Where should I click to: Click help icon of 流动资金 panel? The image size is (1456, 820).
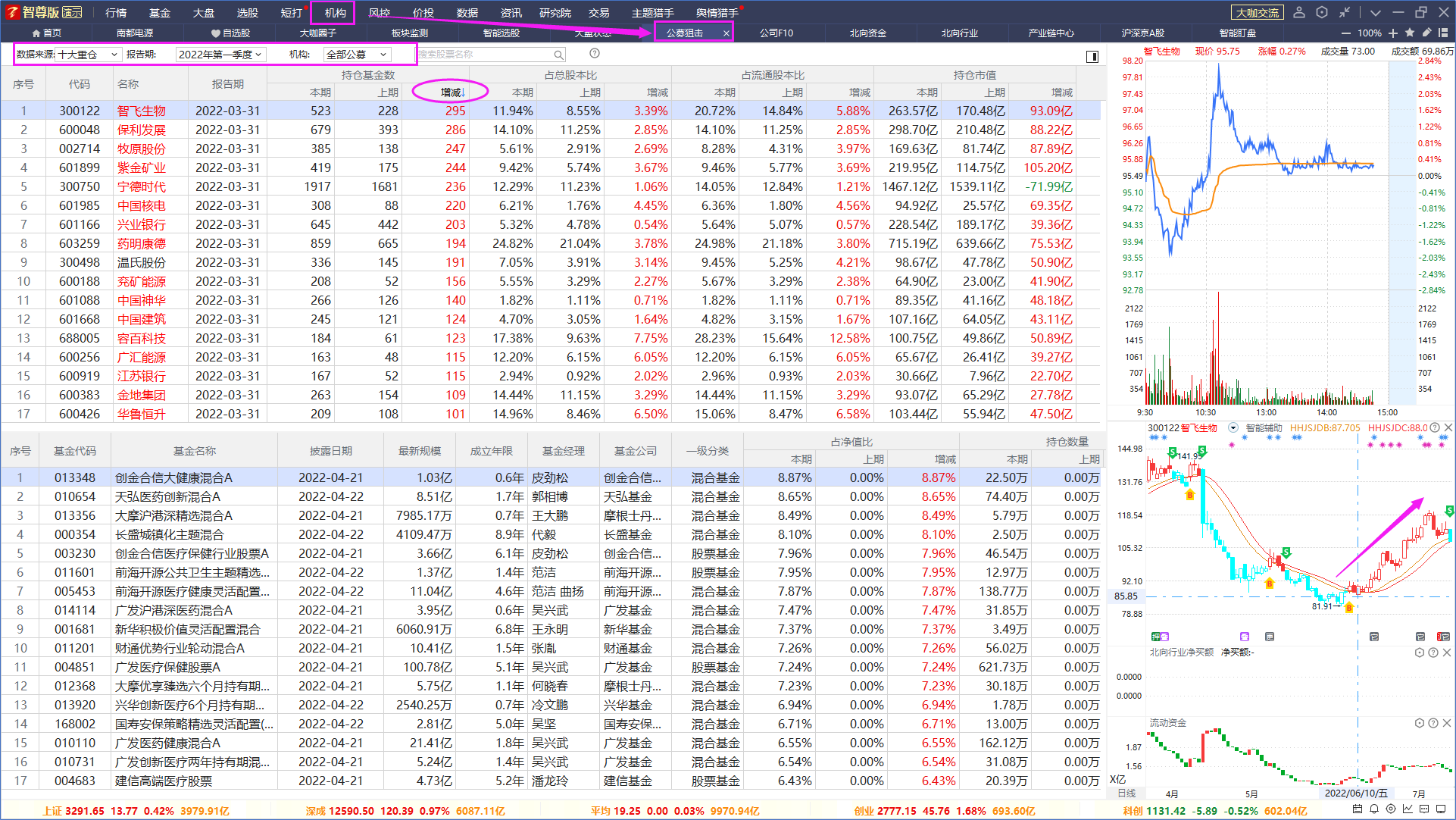click(x=1433, y=723)
